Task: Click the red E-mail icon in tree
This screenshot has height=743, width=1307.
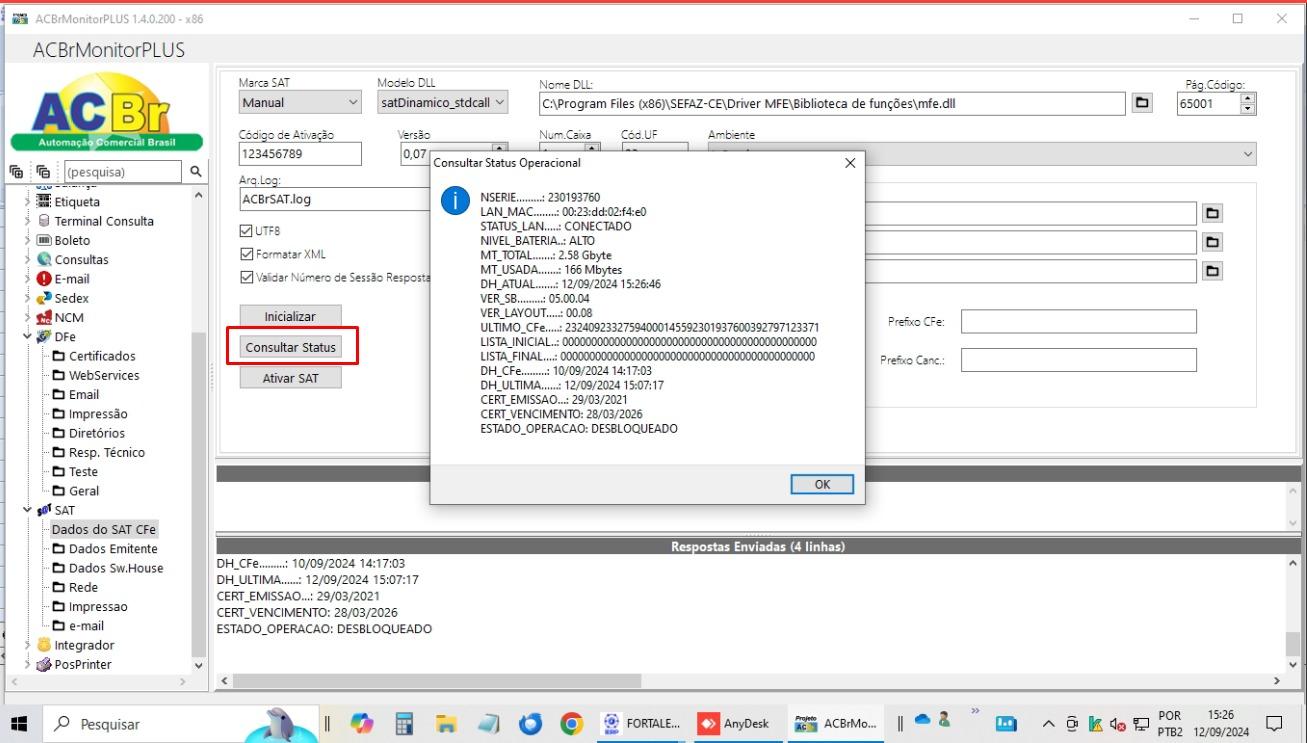Action: coord(44,279)
